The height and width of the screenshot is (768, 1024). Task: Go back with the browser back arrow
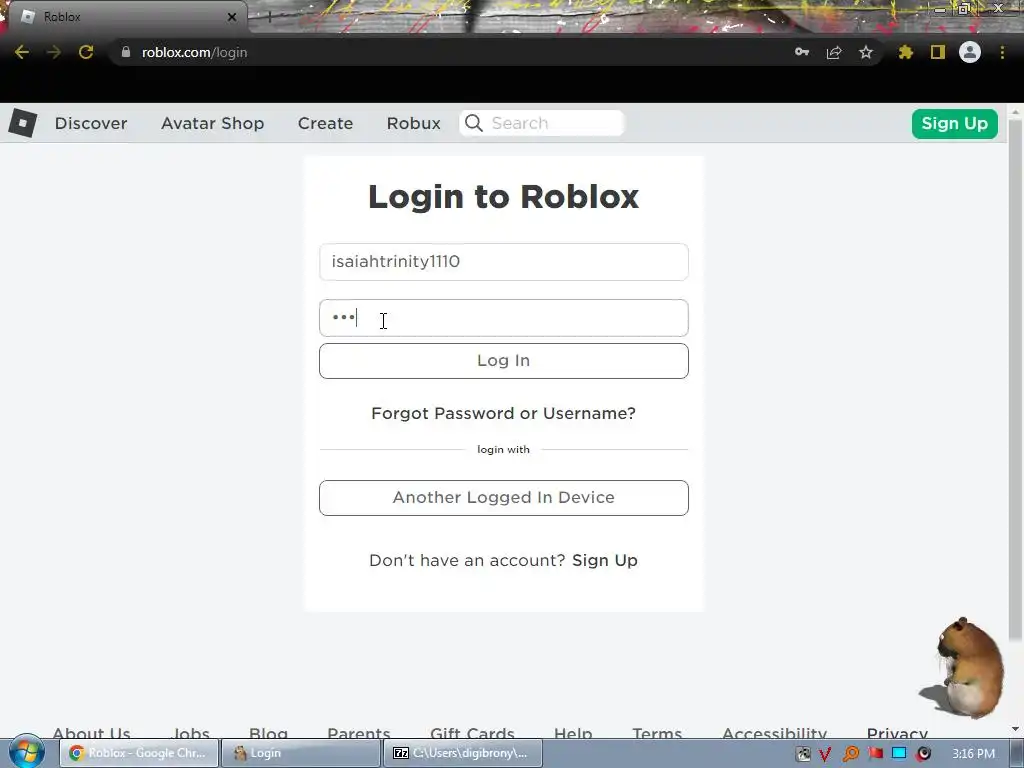click(22, 52)
